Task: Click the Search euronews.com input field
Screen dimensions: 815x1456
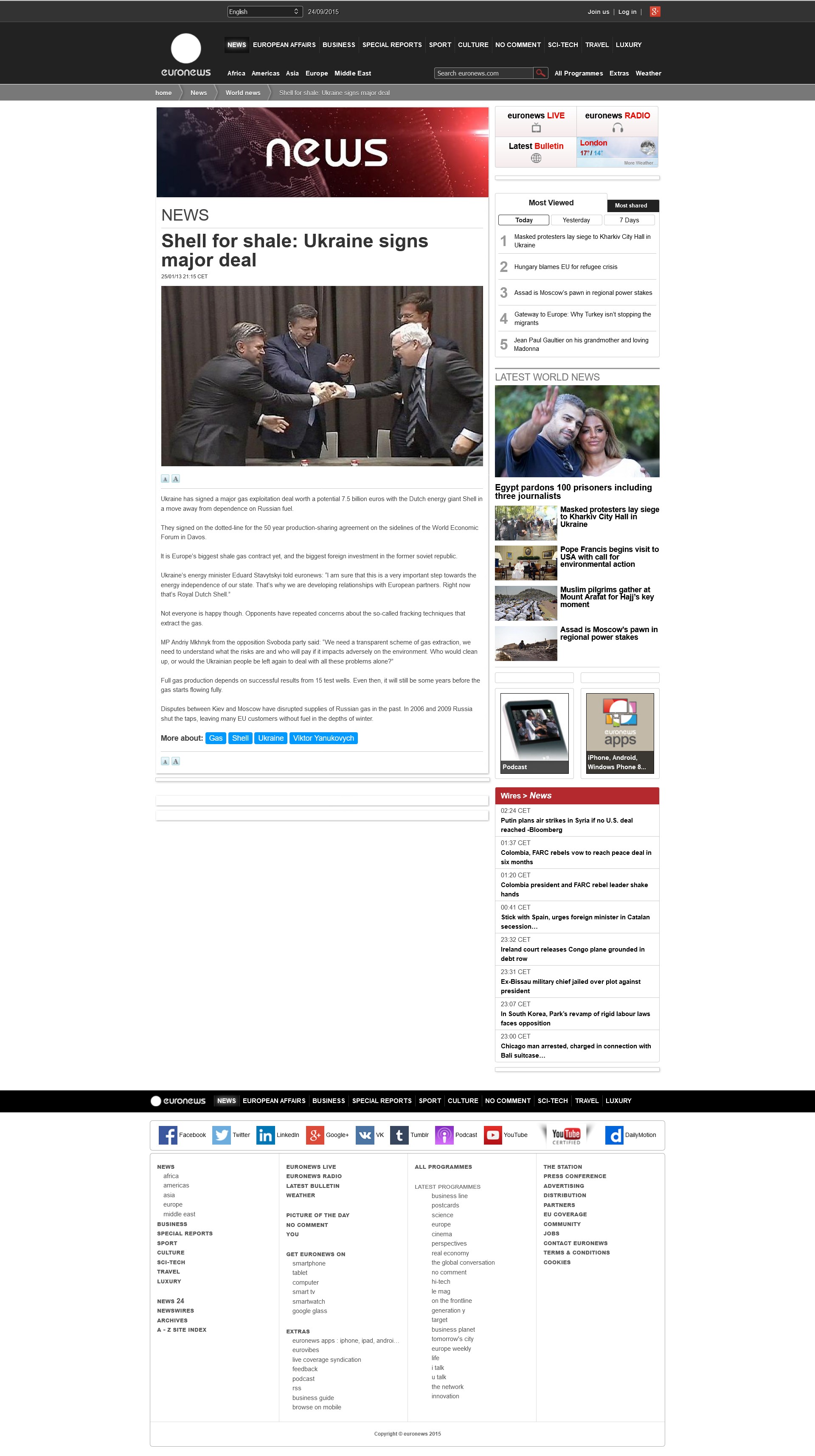Action: [x=483, y=73]
